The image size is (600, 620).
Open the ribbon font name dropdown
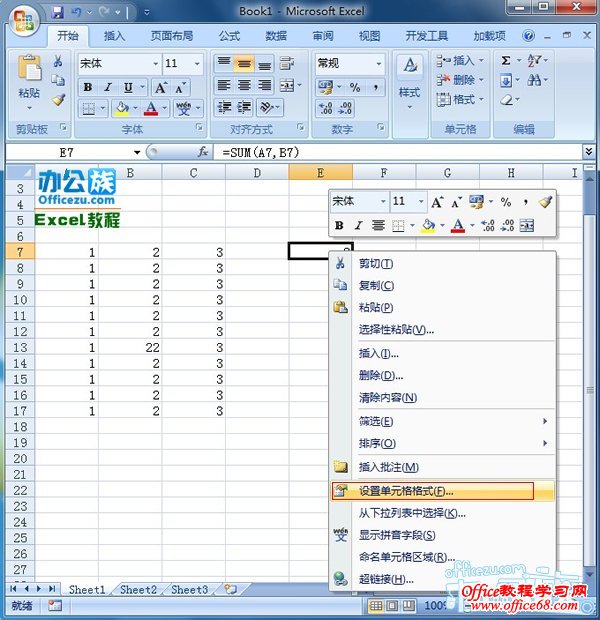tap(155, 64)
